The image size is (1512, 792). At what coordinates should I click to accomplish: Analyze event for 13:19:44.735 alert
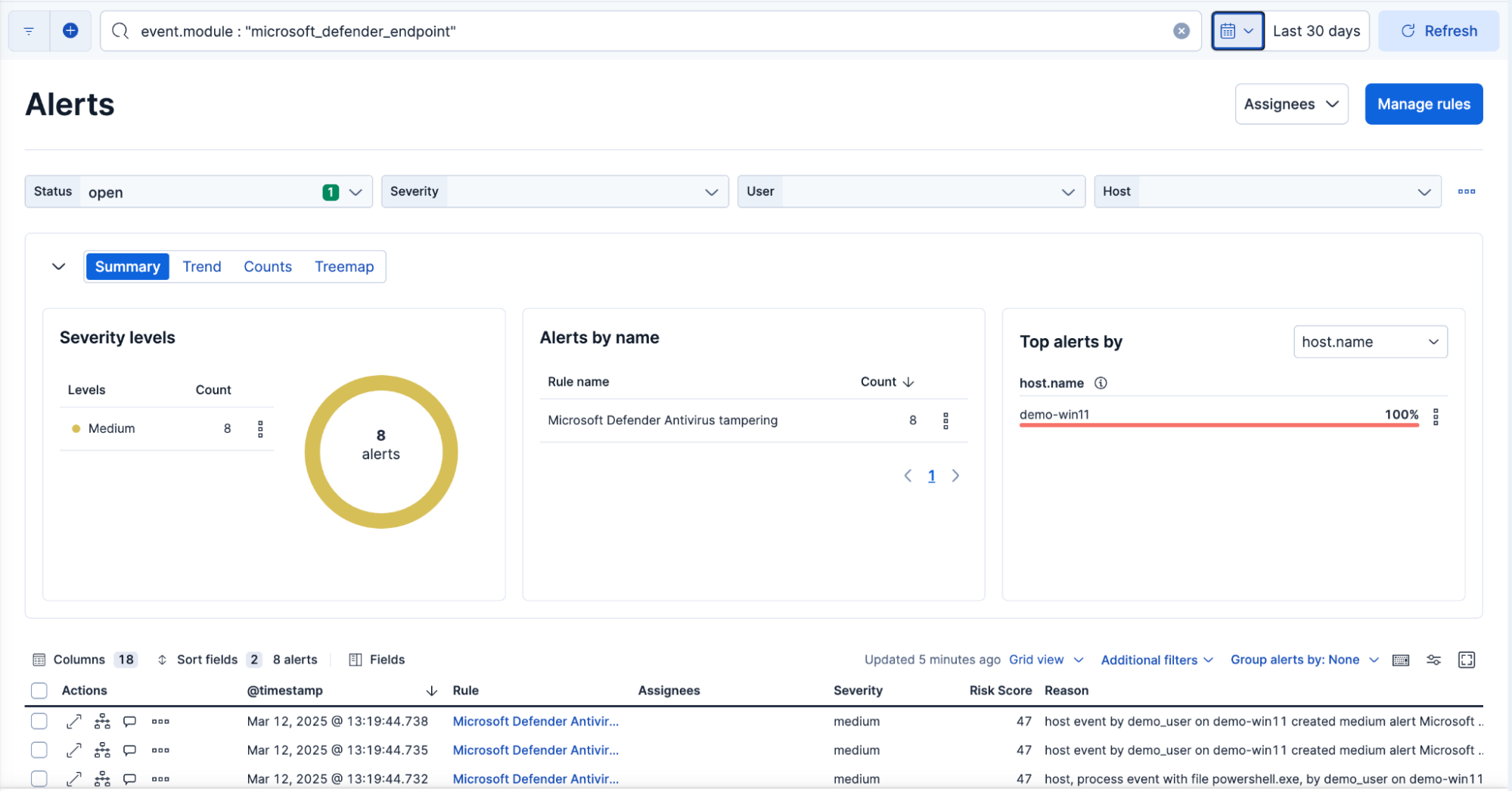coord(102,750)
